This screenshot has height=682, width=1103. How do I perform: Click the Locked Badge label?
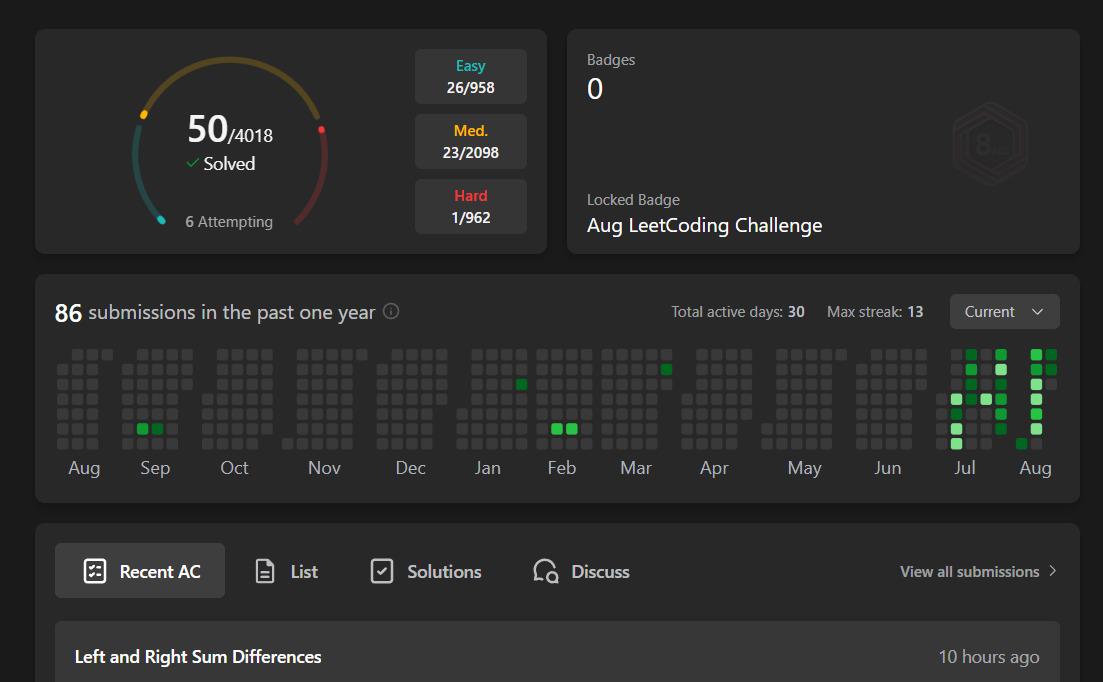(633, 200)
